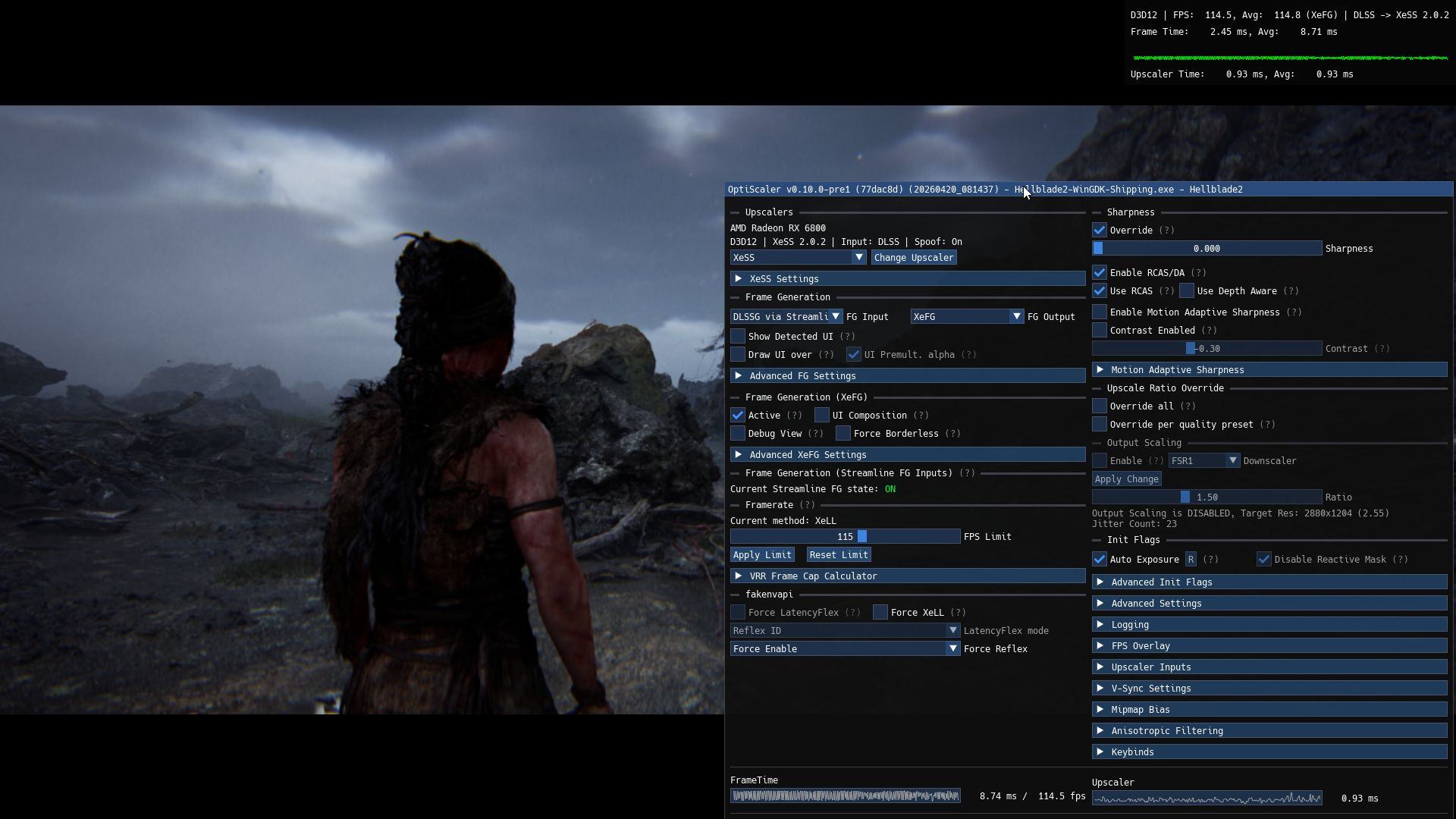Click Apply Limit button
Viewport: 1456px width, 819px height.
tap(762, 555)
